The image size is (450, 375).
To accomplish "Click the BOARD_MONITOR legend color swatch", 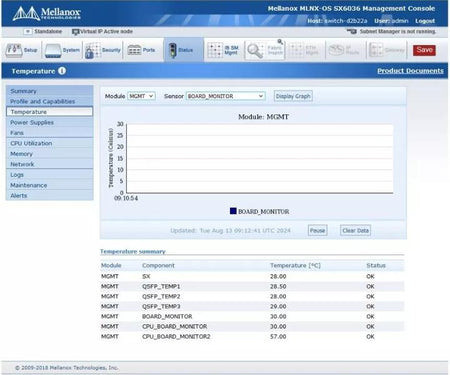I will click(233, 211).
